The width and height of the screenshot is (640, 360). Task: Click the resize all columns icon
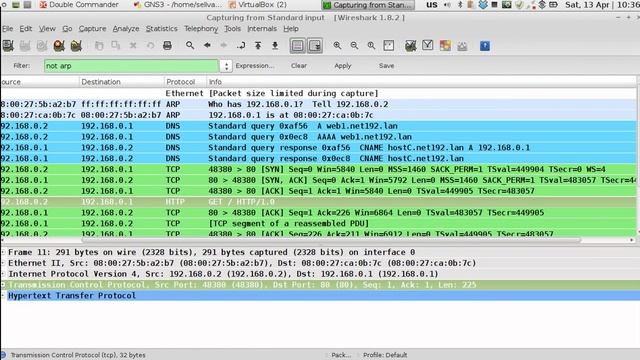pyautogui.click(x=389, y=46)
